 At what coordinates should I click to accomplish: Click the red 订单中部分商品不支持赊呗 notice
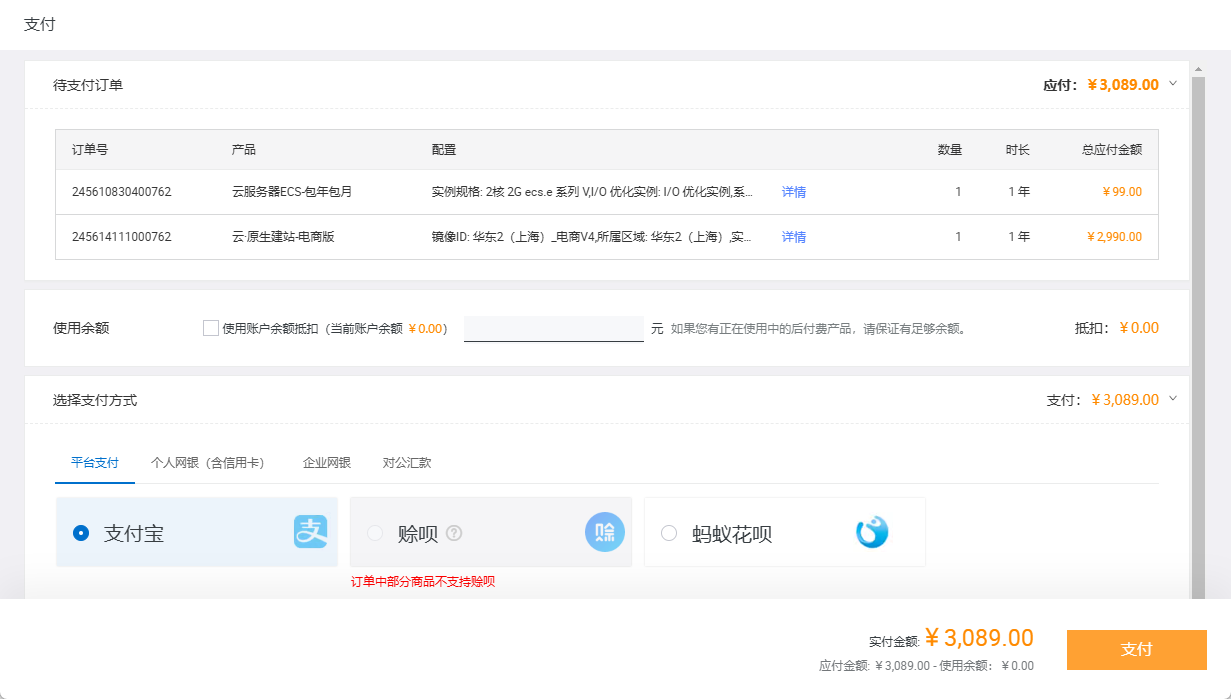click(423, 582)
